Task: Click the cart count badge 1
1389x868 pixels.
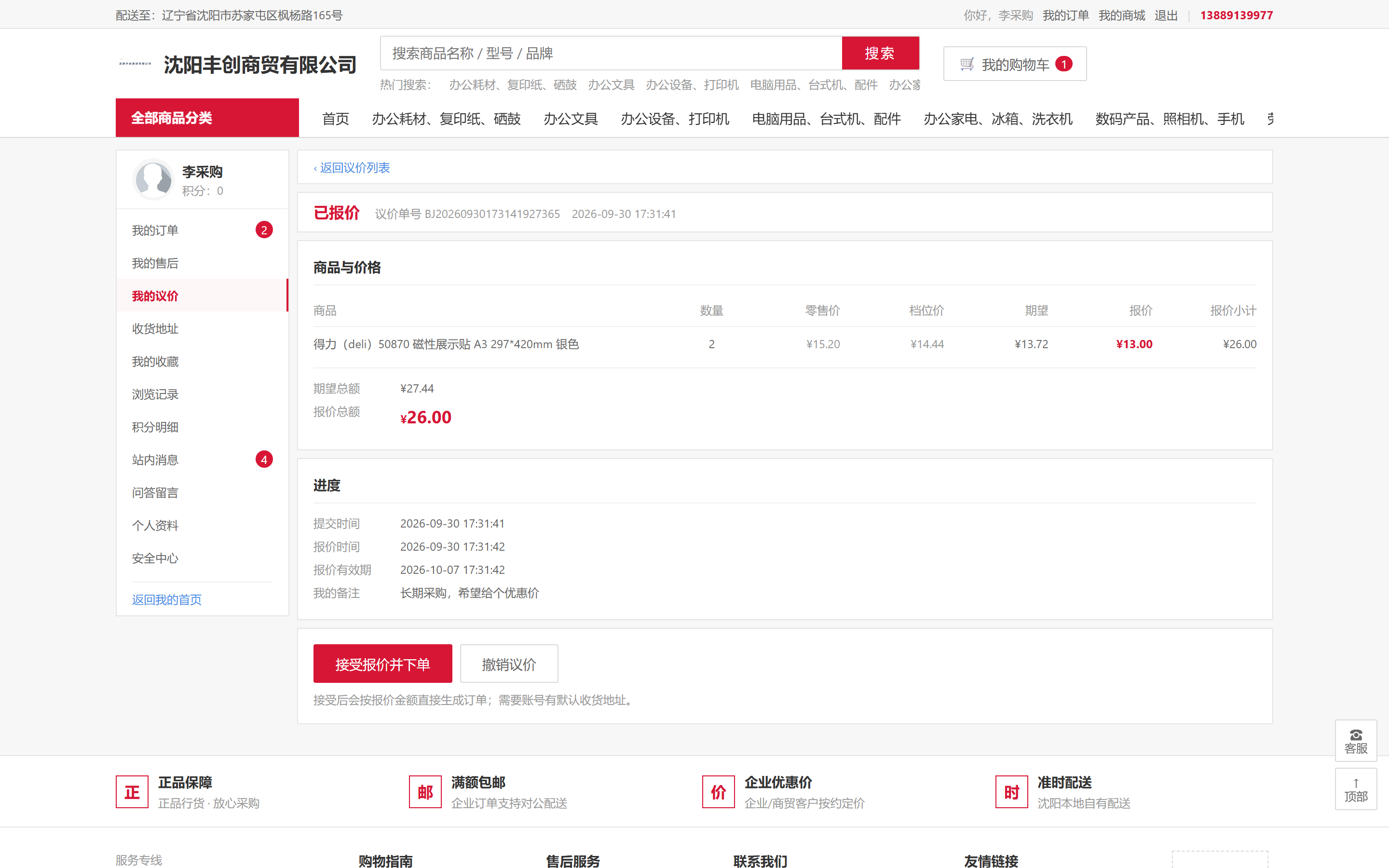Action: [x=1063, y=64]
